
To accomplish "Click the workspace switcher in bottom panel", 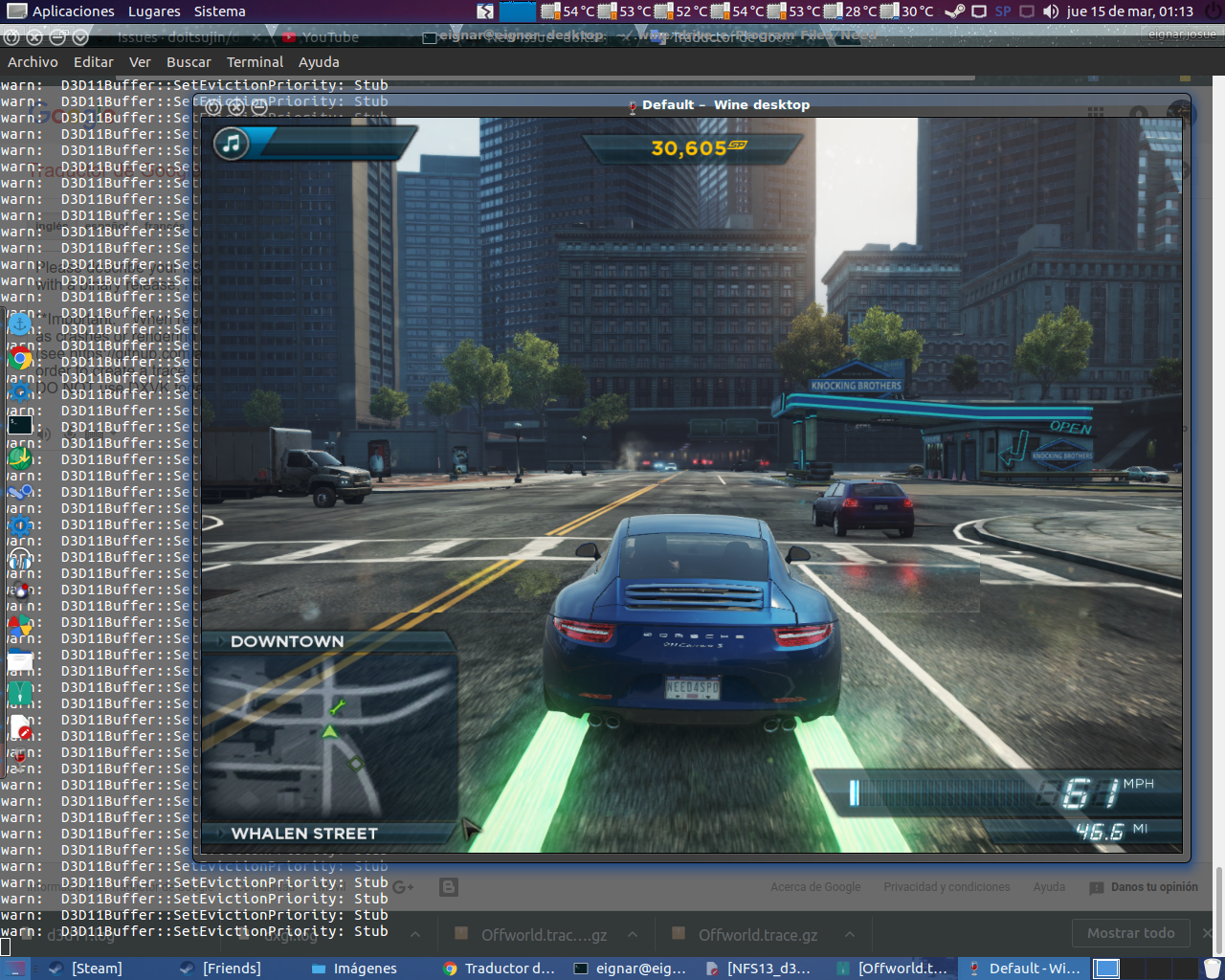I will (1146, 969).
